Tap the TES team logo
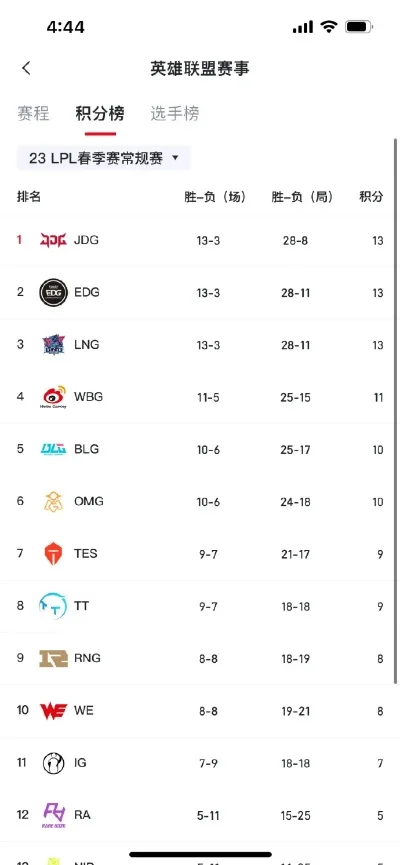This screenshot has width=400, height=865. point(54,554)
